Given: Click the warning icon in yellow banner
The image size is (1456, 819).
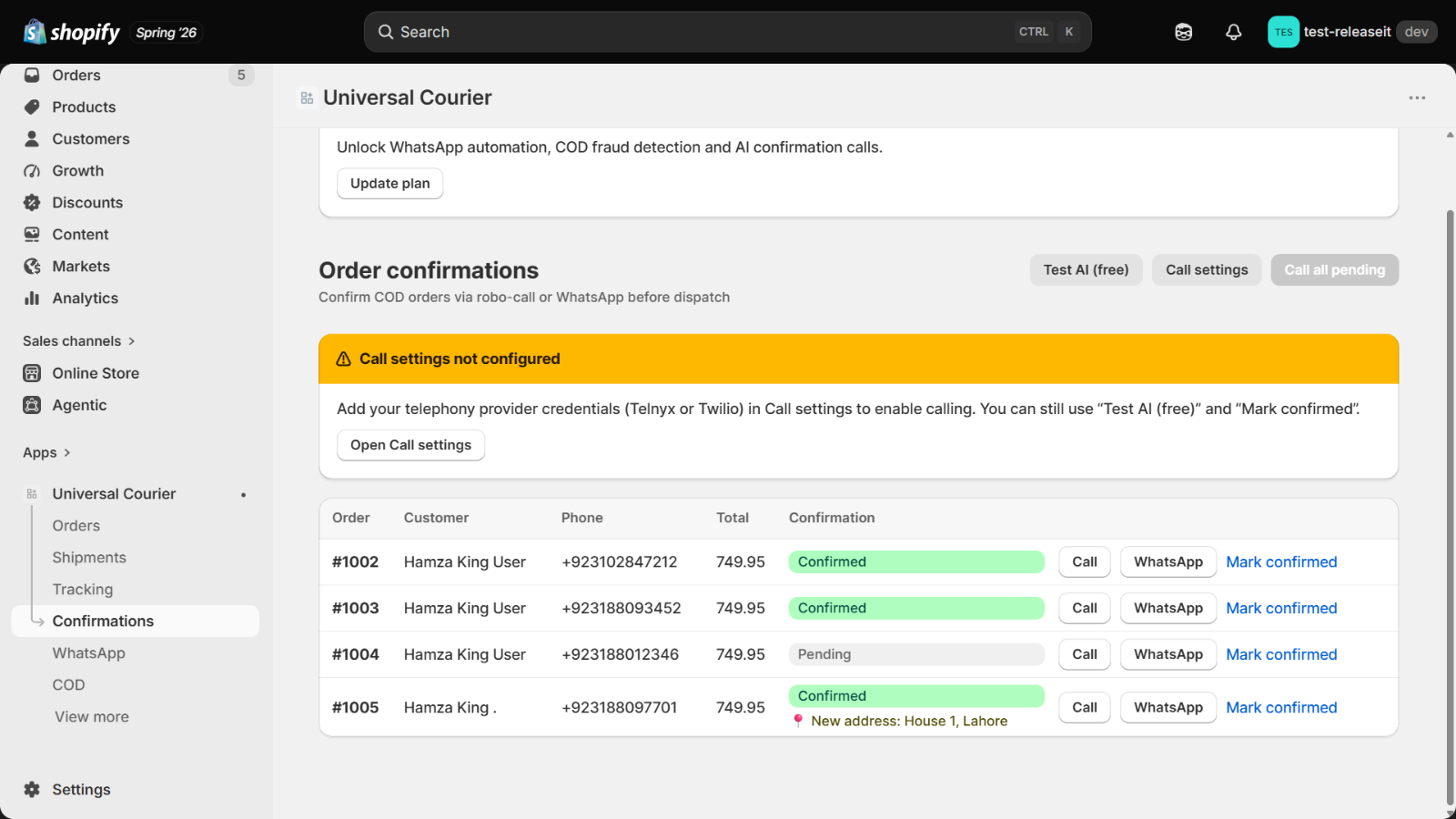Looking at the screenshot, I should tap(343, 359).
